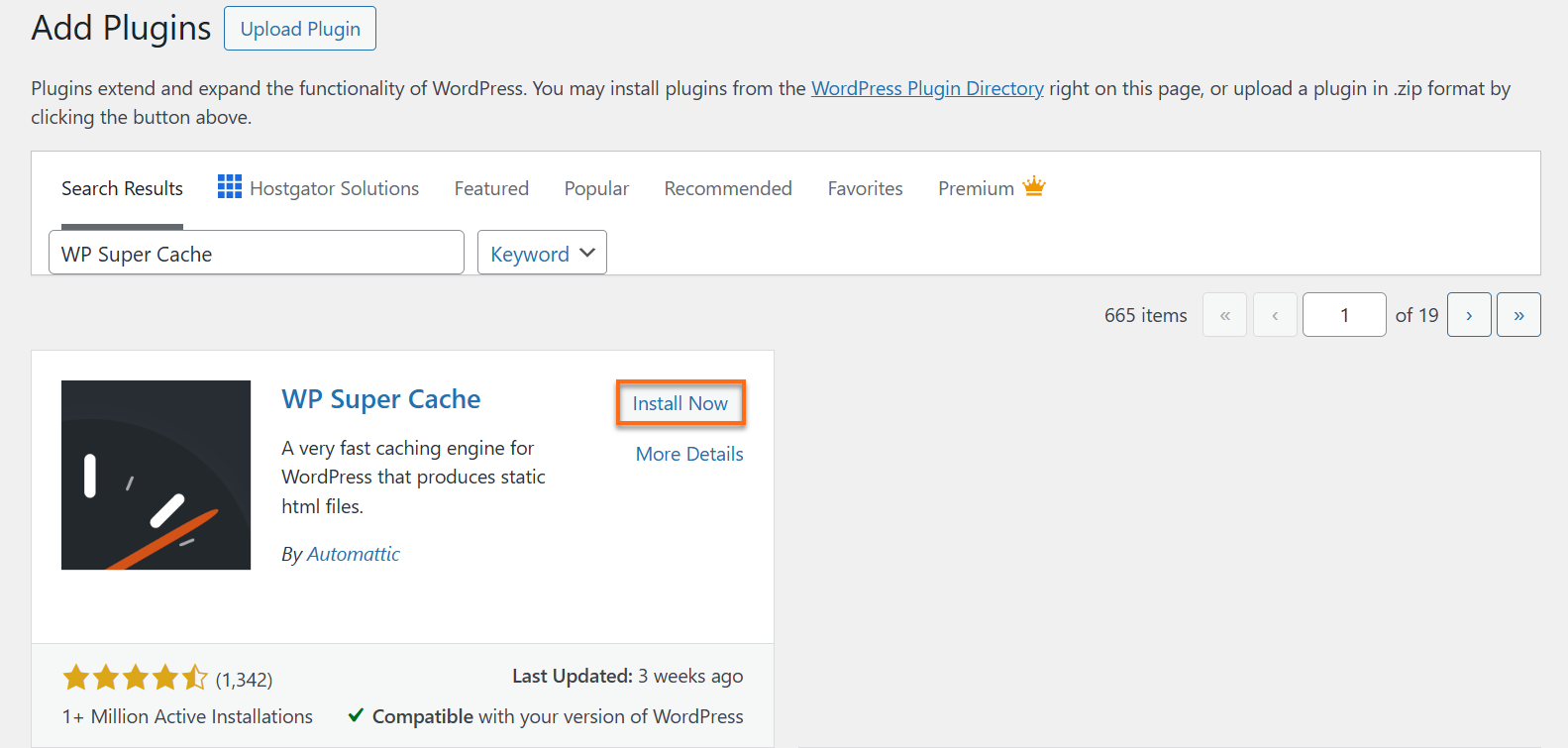This screenshot has height=748, width=1568.
Task: Click the 'of 19' page total text
Action: (1416, 315)
